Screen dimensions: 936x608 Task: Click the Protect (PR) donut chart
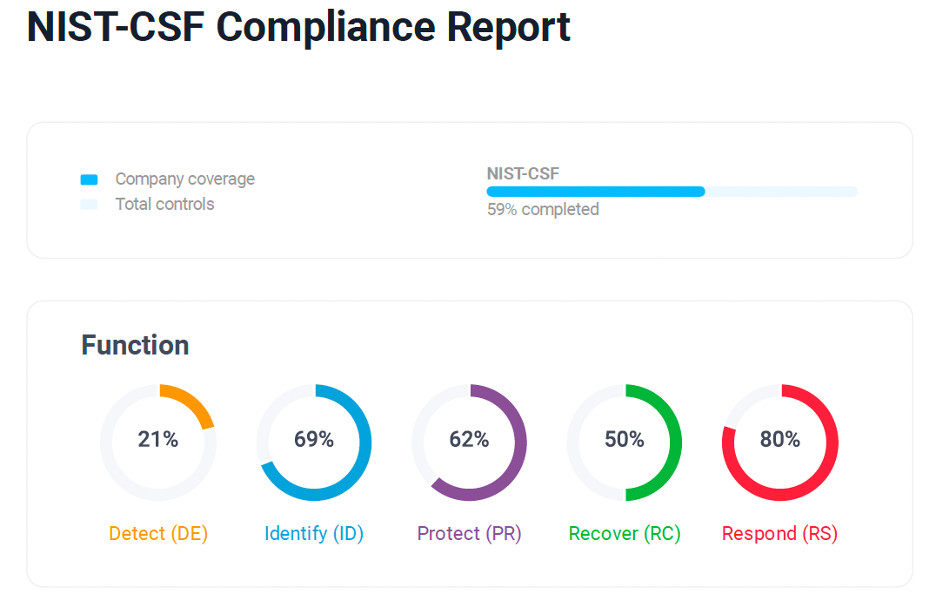pyautogui.click(x=469, y=440)
